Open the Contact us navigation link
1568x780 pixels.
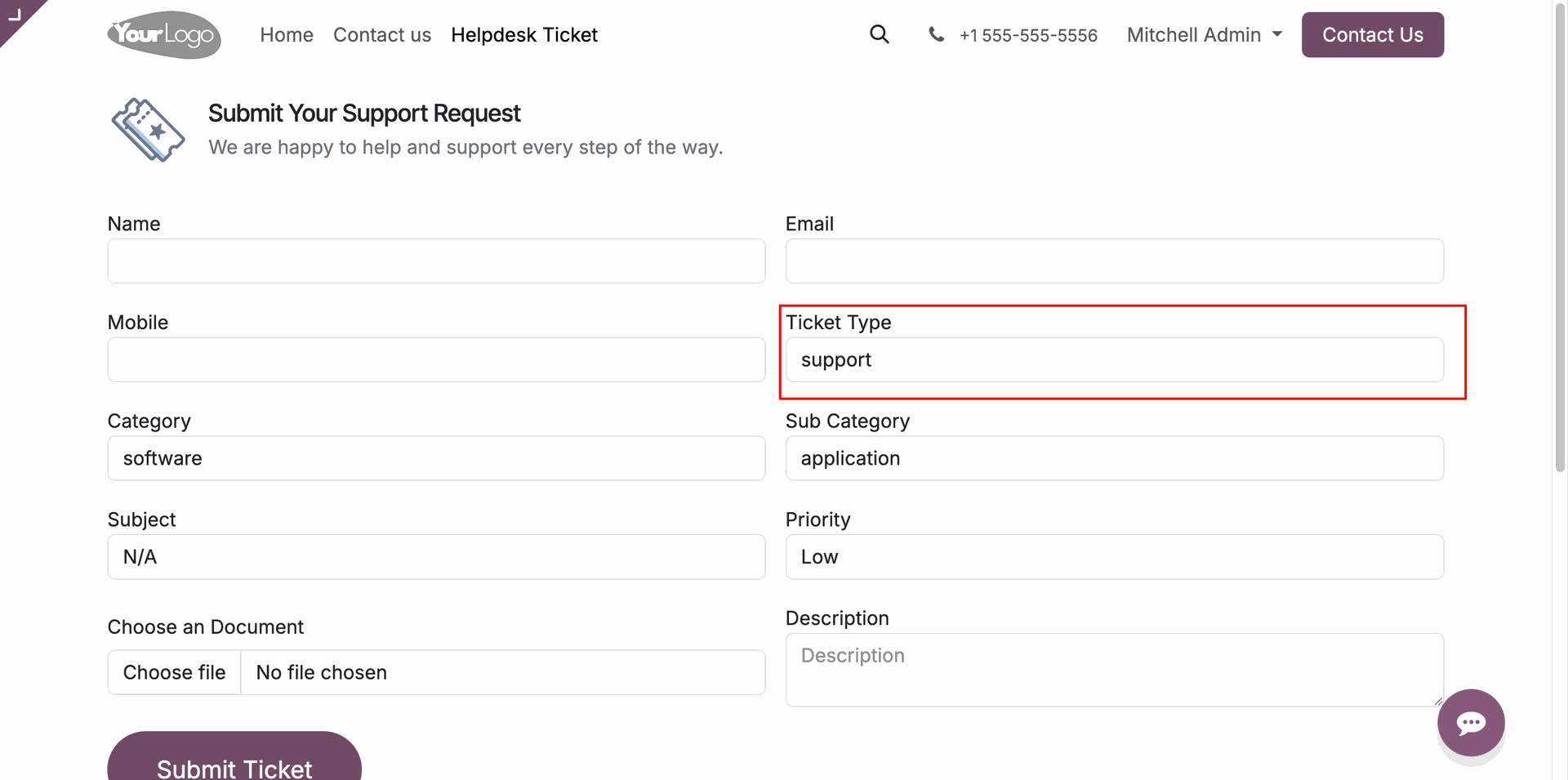pyautogui.click(x=382, y=35)
